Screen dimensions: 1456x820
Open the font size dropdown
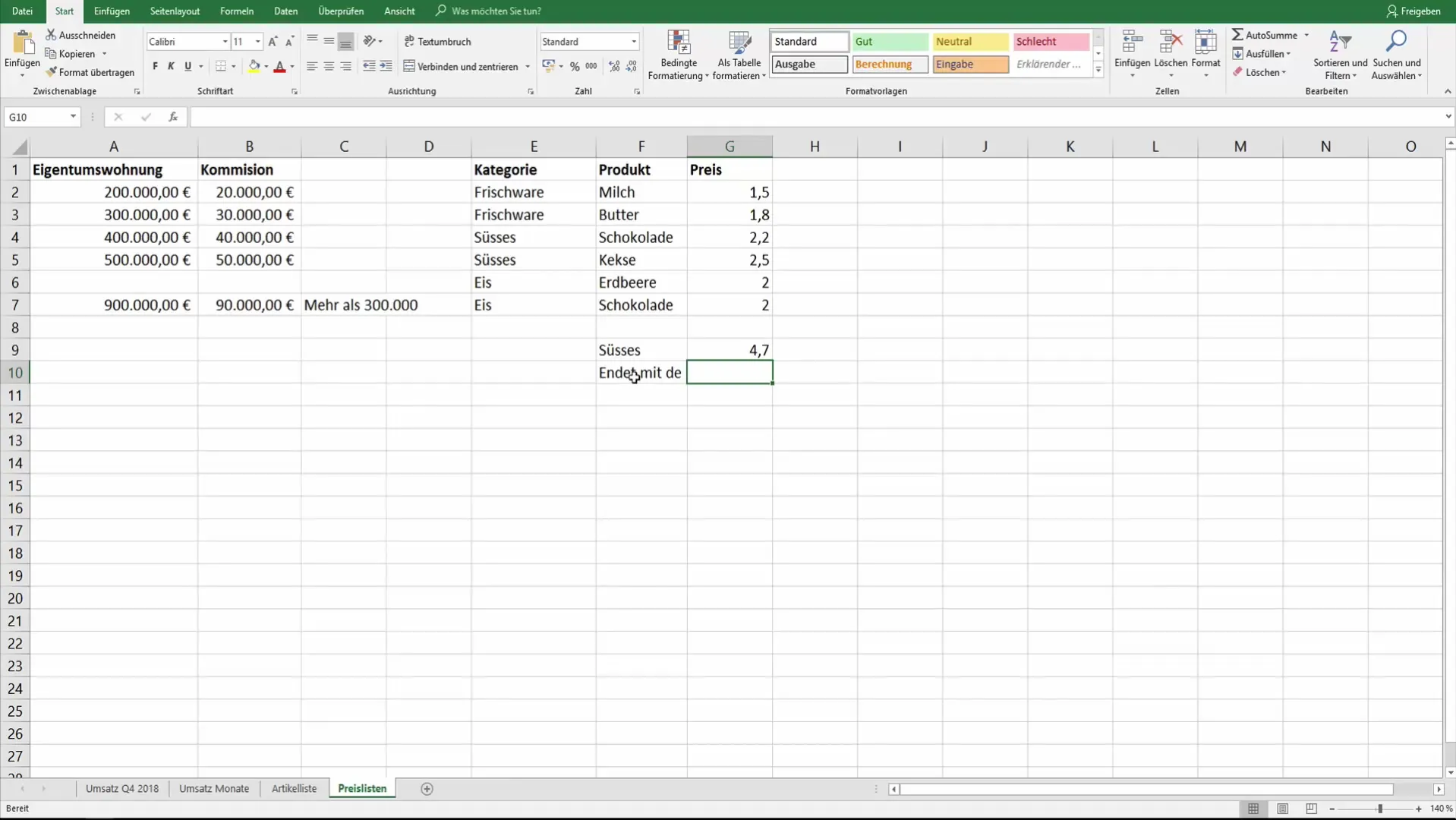pos(257,42)
